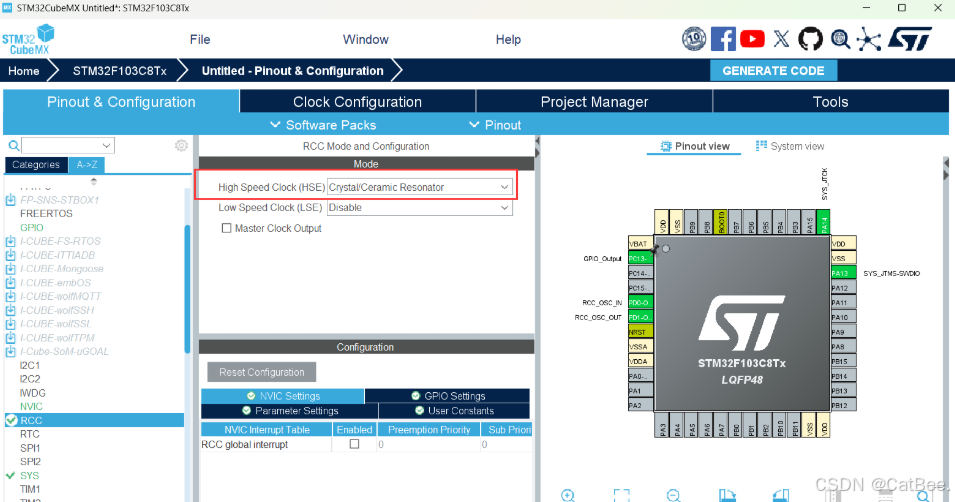Select I2C1 in the peripheral list
This screenshot has width=955, height=502.
click(x=30, y=365)
